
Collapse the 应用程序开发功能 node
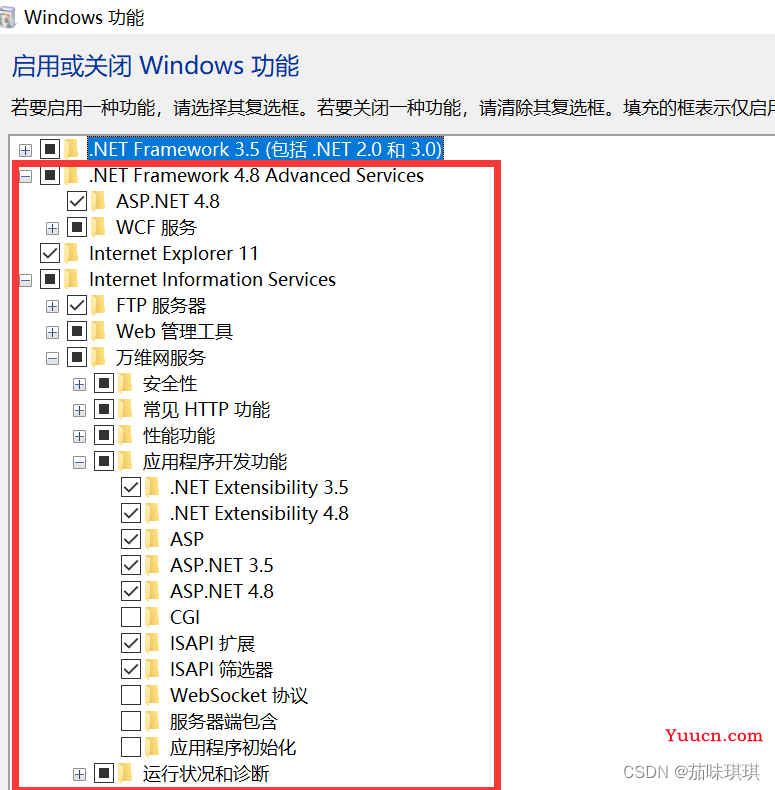(79, 463)
